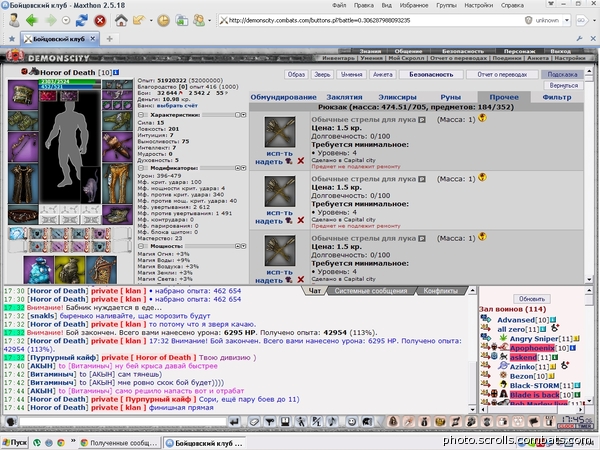Click the eraser clear-chat icon
The height and width of the screenshot is (450, 600).
point(254,422)
